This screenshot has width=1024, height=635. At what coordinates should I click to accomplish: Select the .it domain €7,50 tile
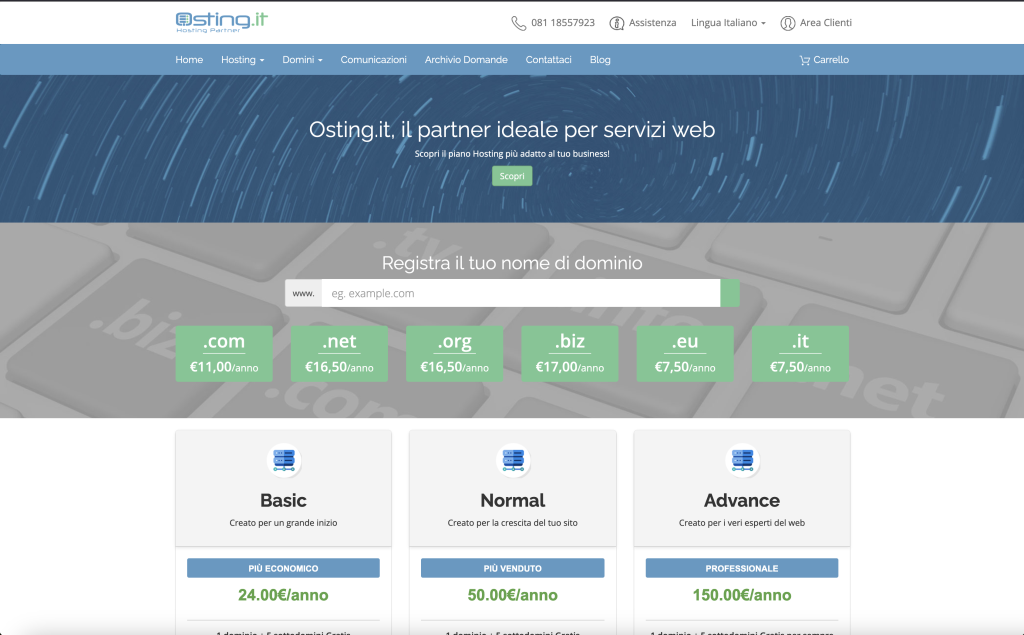coord(800,353)
